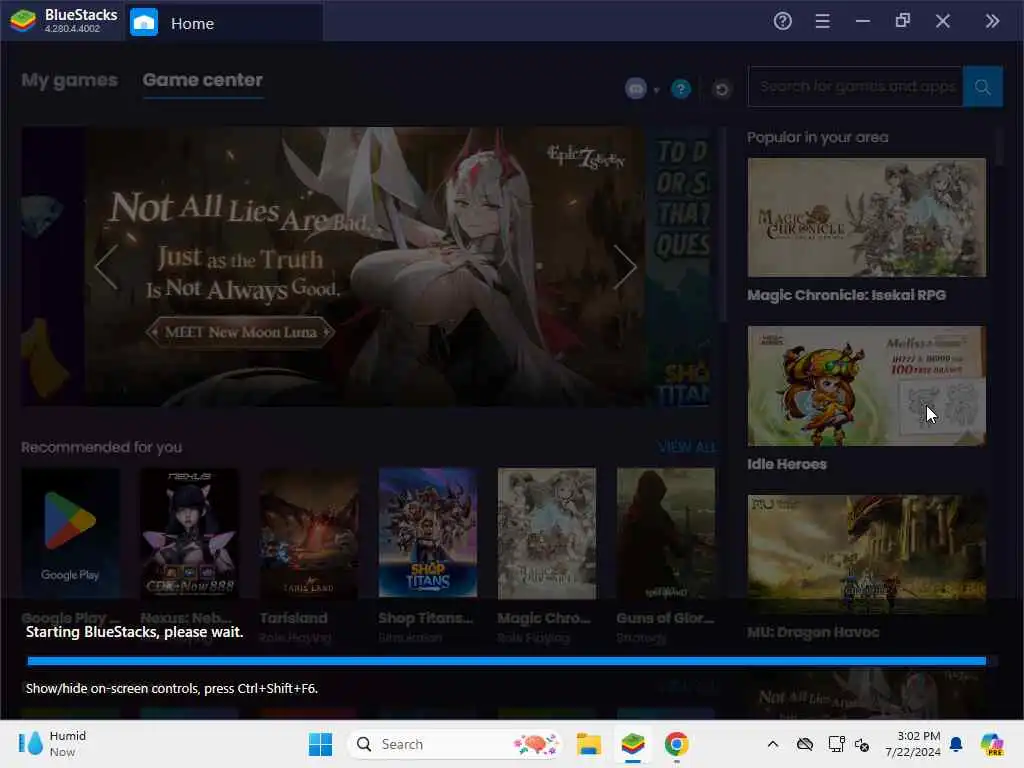This screenshot has width=1024, height=768.
Task: Click the muted volume tray icon
Action: click(x=862, y=745)
